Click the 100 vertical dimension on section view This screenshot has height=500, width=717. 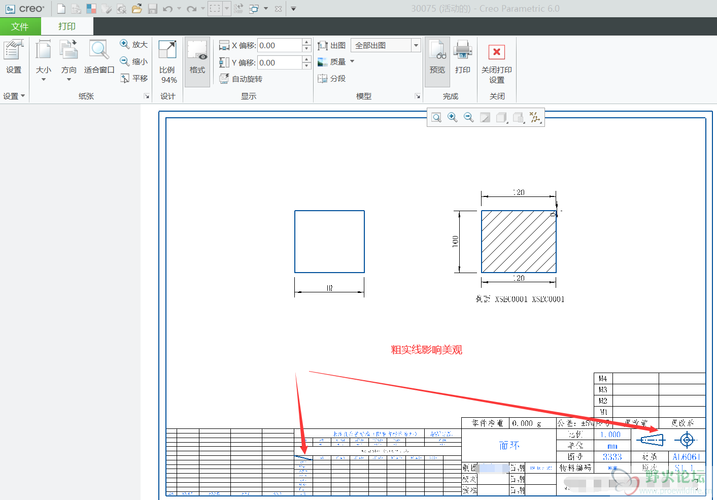coord(455,242)
